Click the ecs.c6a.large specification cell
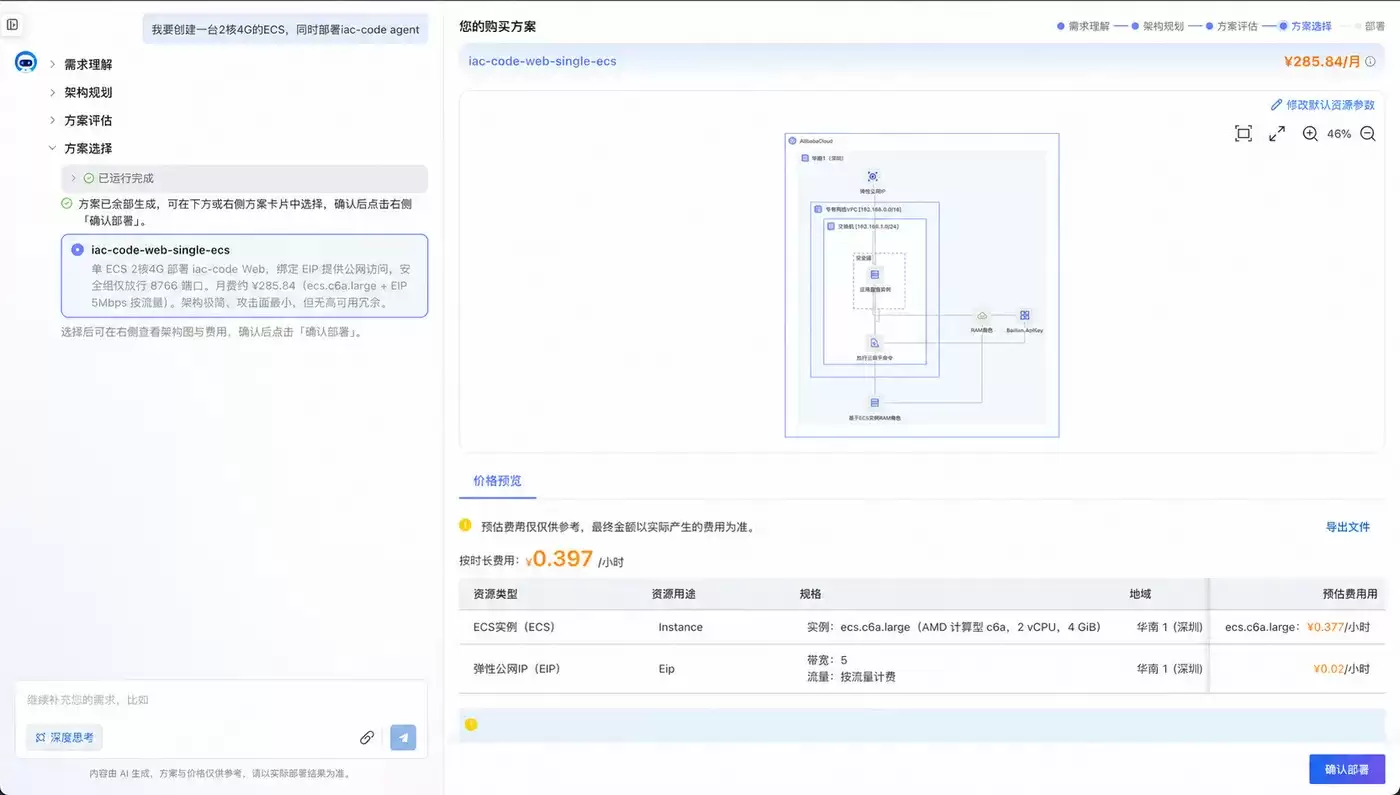 (953, 627)
